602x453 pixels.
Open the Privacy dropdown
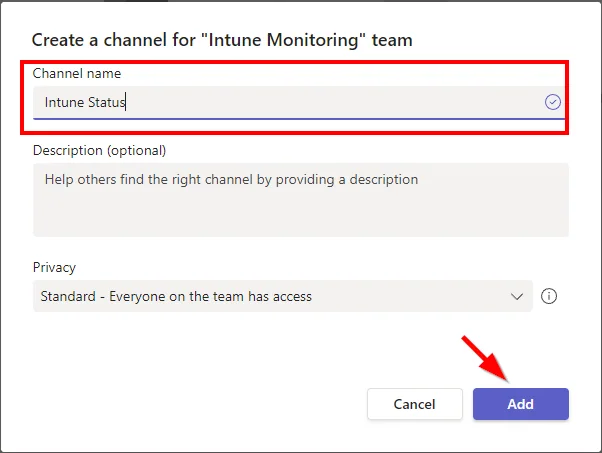click(x=283, y=296)
